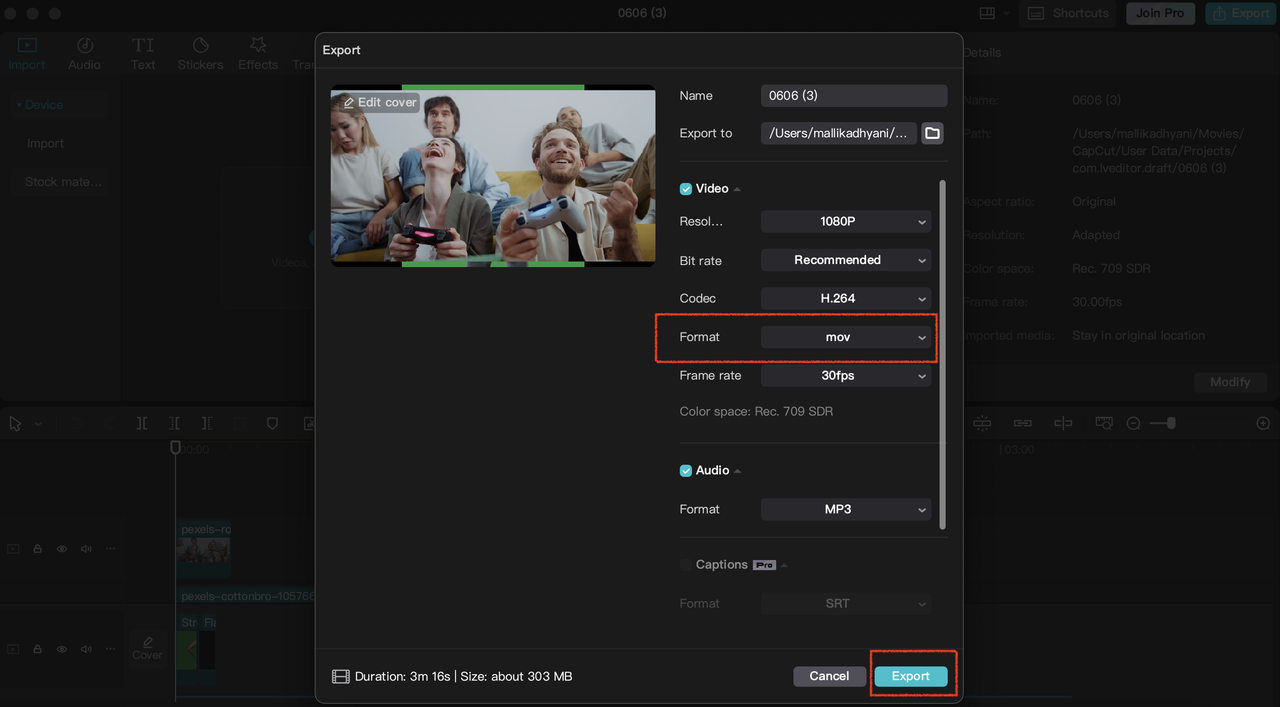
Task: Click the track type icon on upper track
Action: coord(13,549)
